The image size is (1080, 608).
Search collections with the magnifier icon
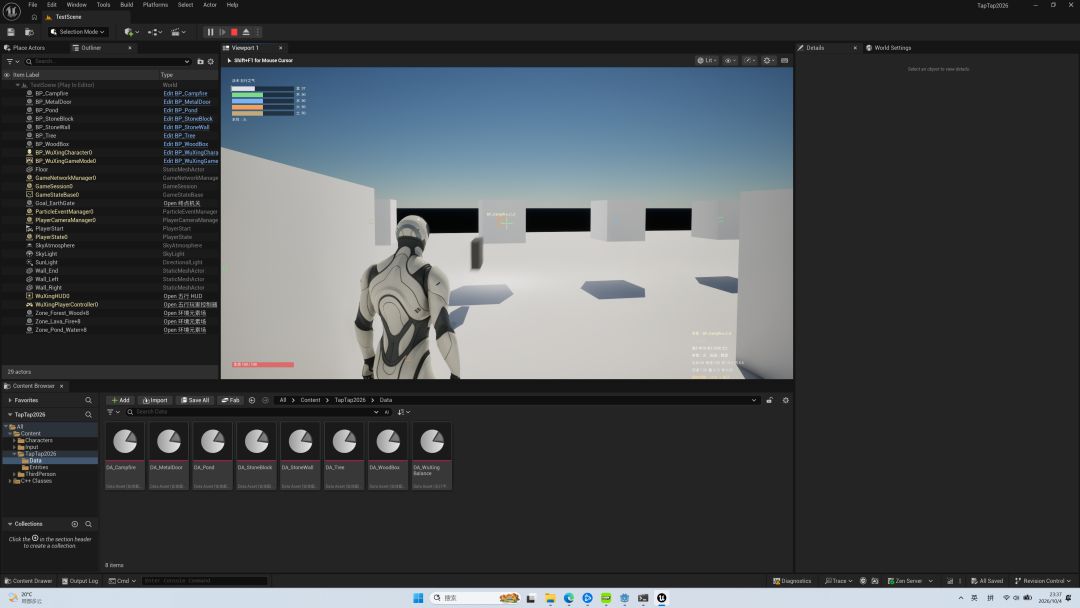[x=88, y=524]
